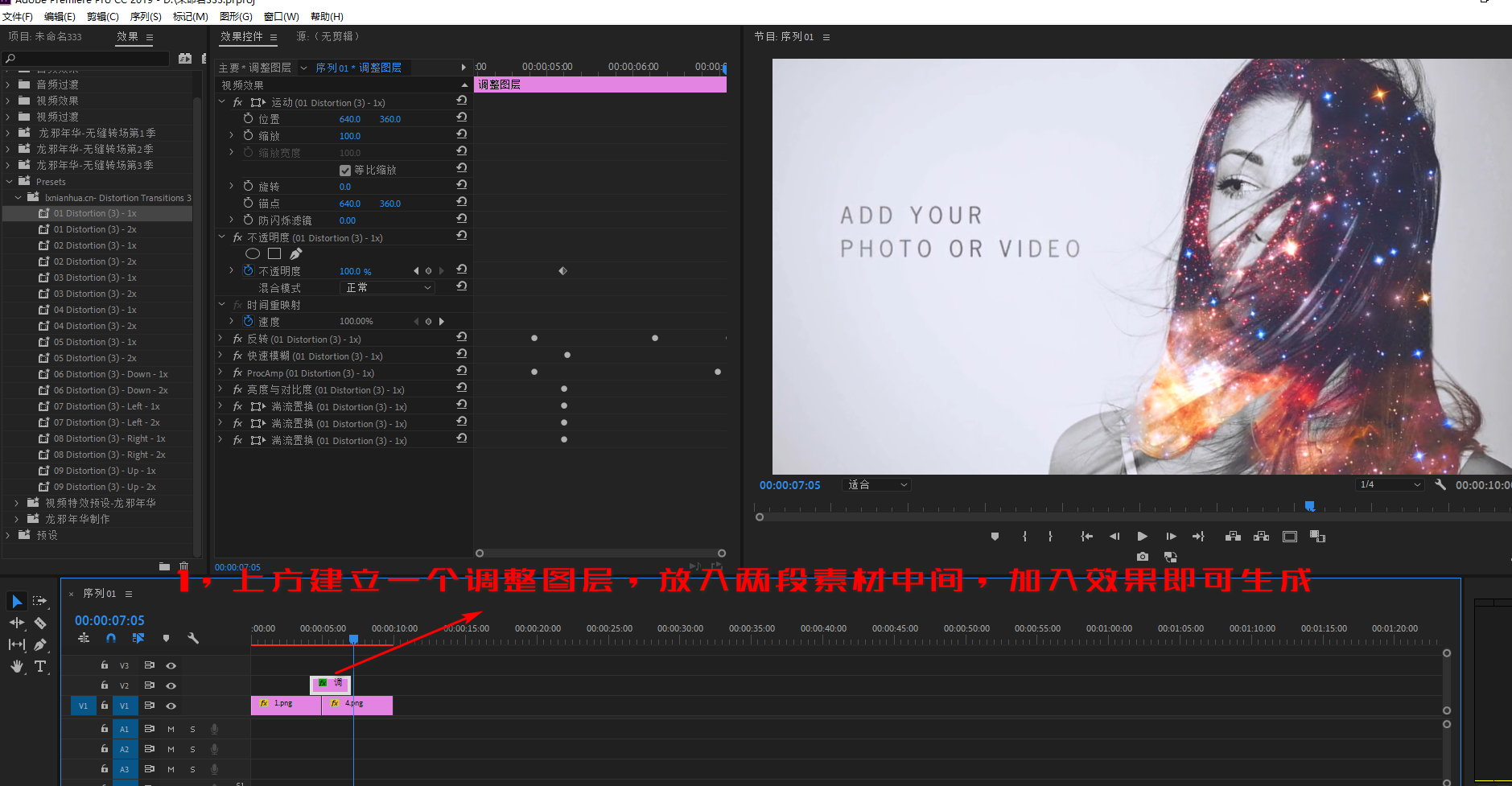Step forward one frame
Image resolution: width=1512 pixels, height=786 pixels.
1171,537
